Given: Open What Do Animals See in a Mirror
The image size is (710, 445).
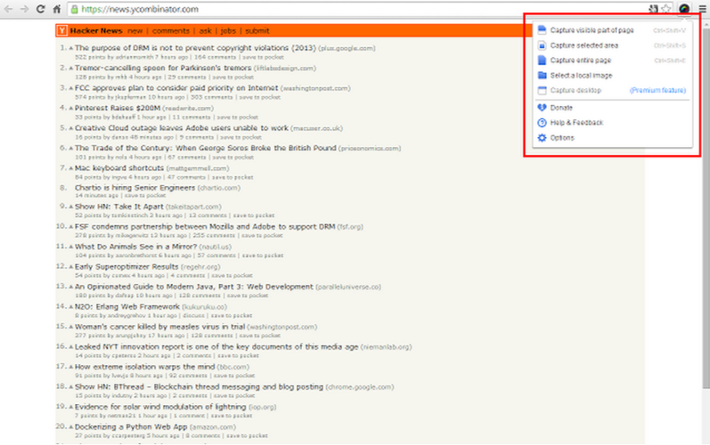Looking at the screenshot, I should click(136, 247).
